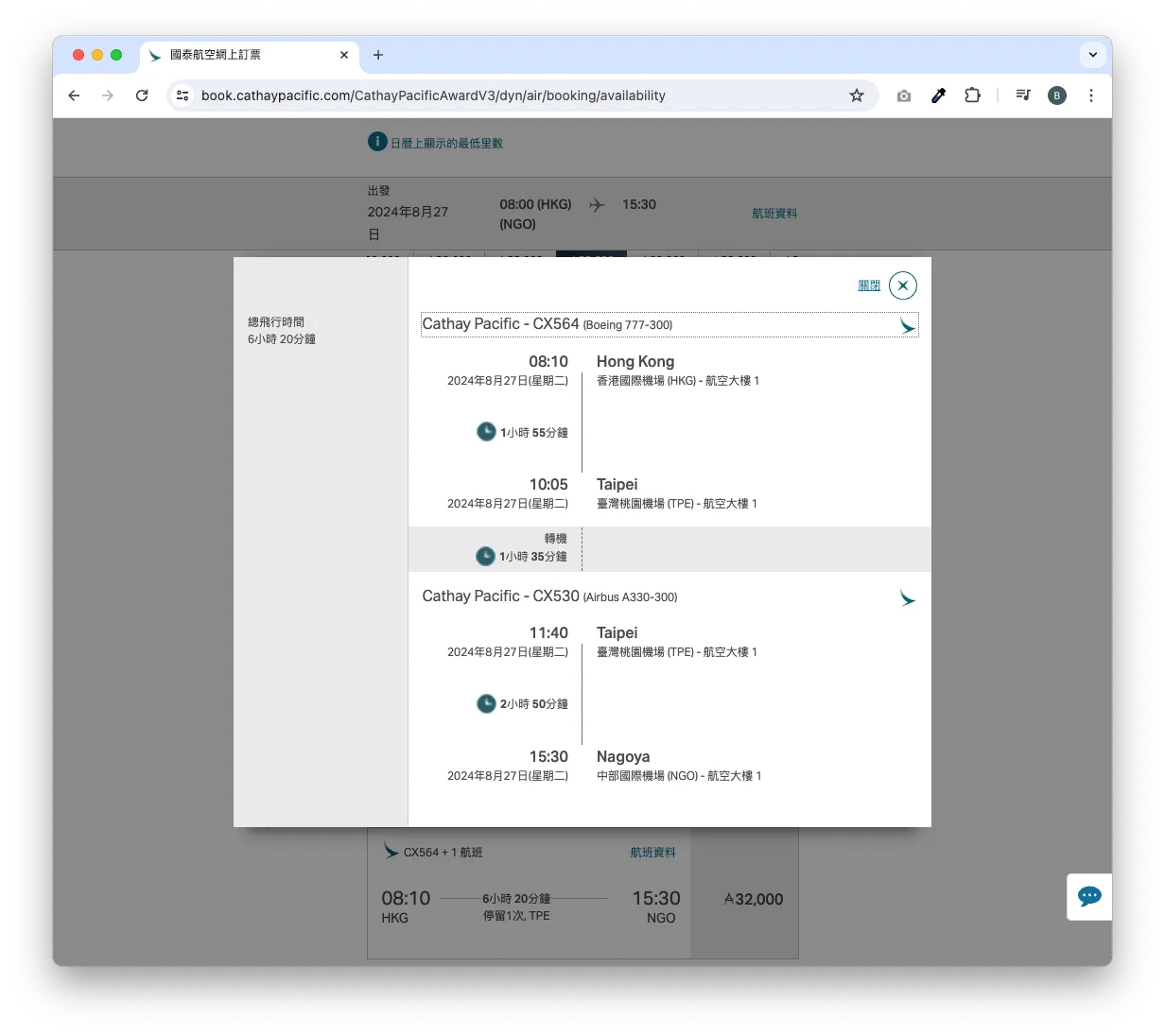Click the 日曆上顯示的最低里數 notice text

coord(447,144)
